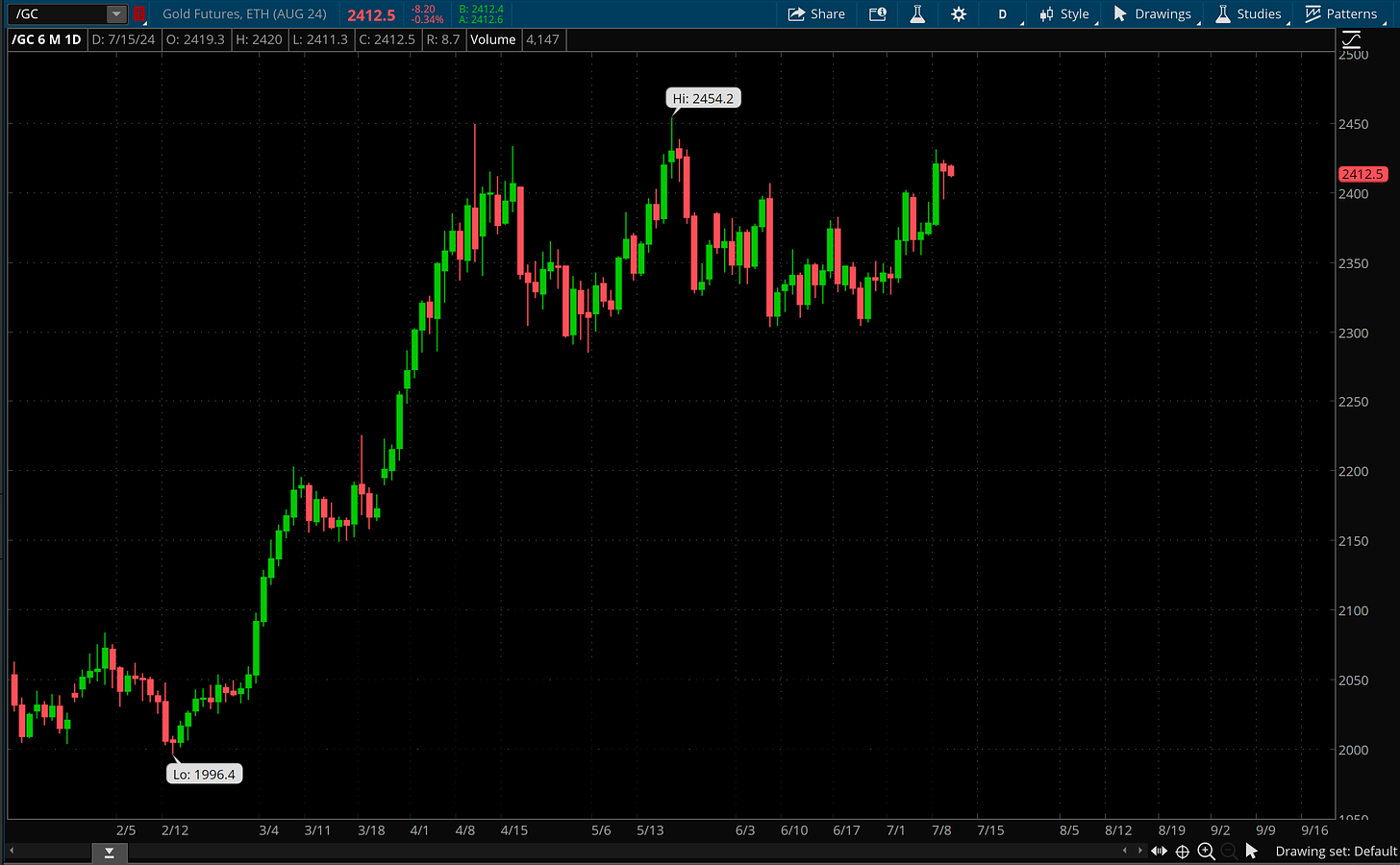Open chart settings gear icon
The image size is (1400, 865).
pos(959,14)
